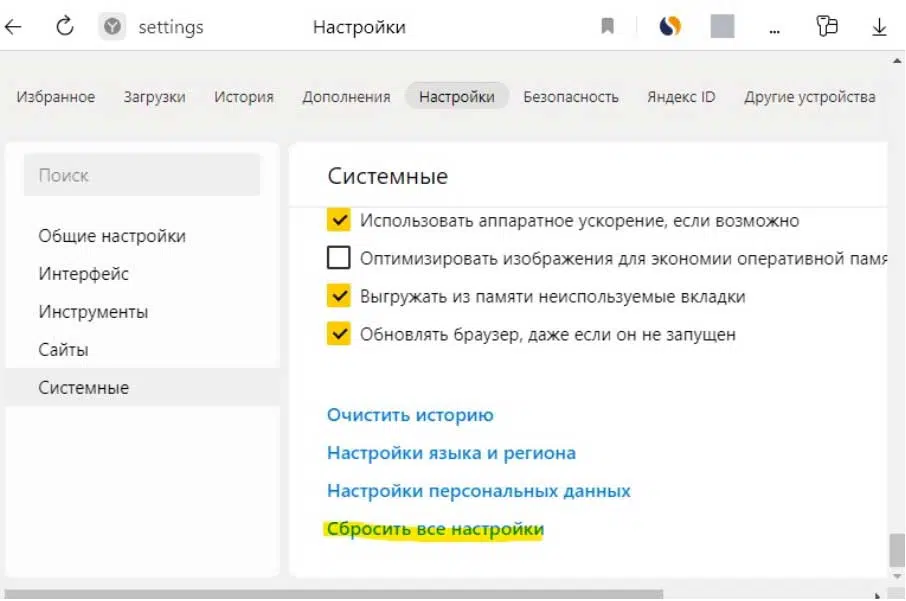This screenshot has width=906, height=601.
Task: Open Настройки языка и региона link
Action: pyautogui.click(x=451, y=452)
